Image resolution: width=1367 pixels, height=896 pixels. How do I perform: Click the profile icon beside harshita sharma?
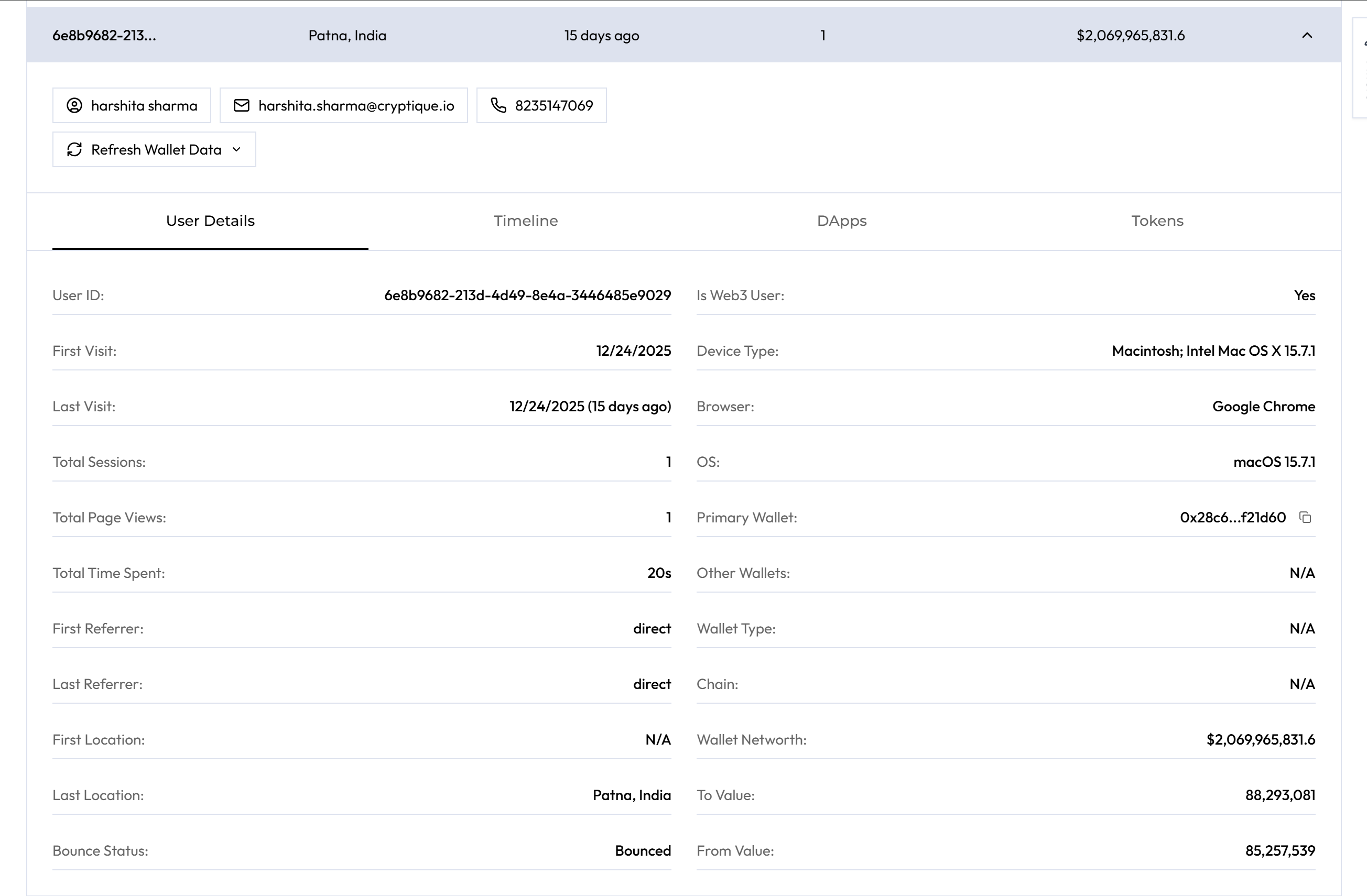(x=73, y=105)
